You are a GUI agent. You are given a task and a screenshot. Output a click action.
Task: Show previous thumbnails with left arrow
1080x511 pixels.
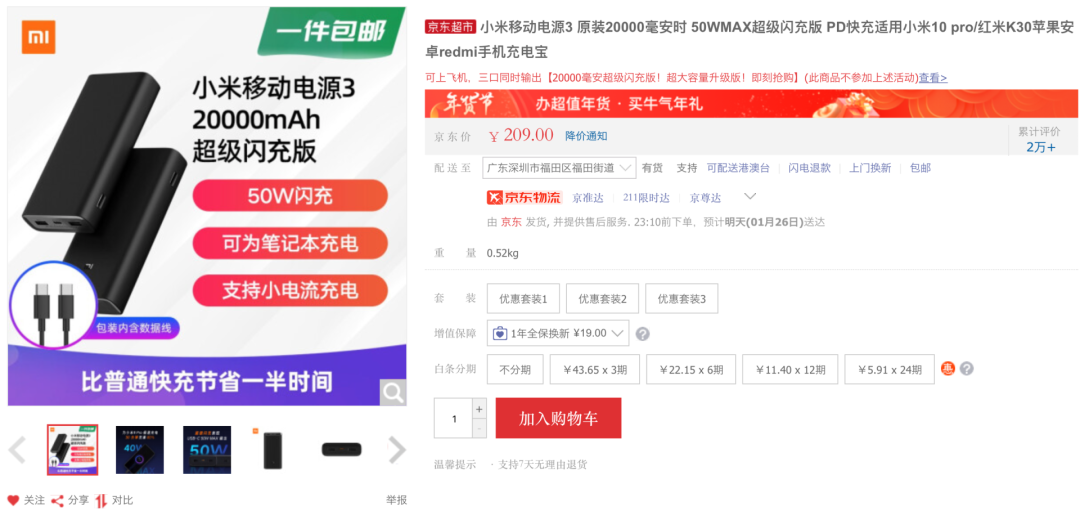[17, 450]
